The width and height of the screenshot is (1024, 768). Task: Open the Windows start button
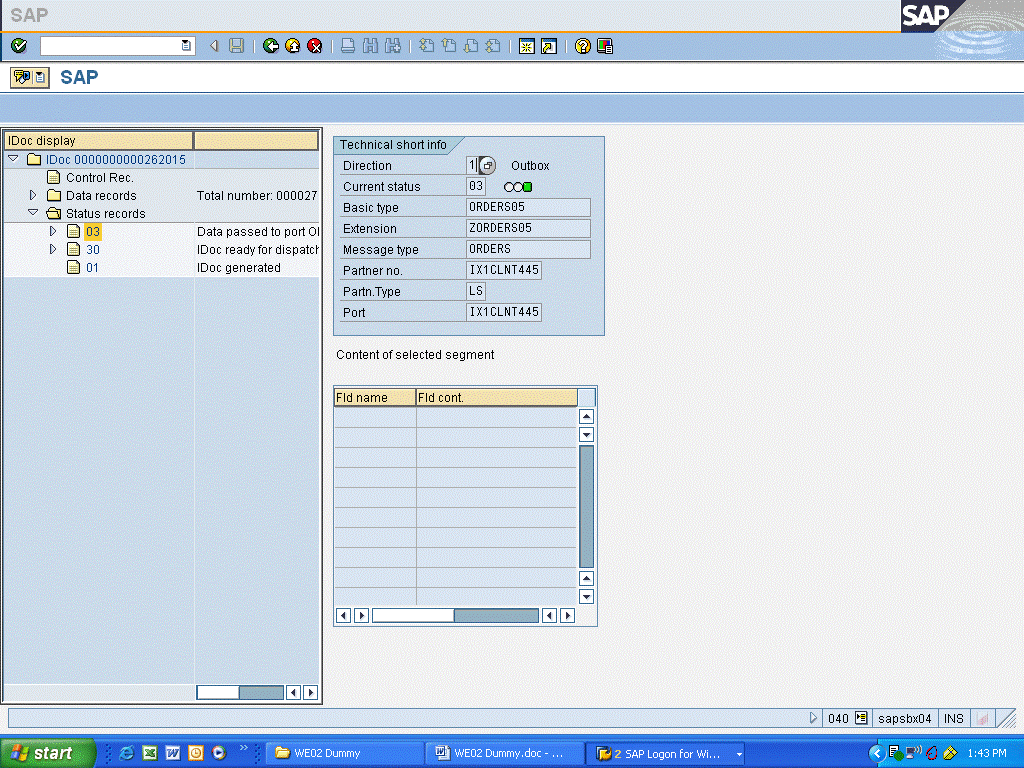47,753
